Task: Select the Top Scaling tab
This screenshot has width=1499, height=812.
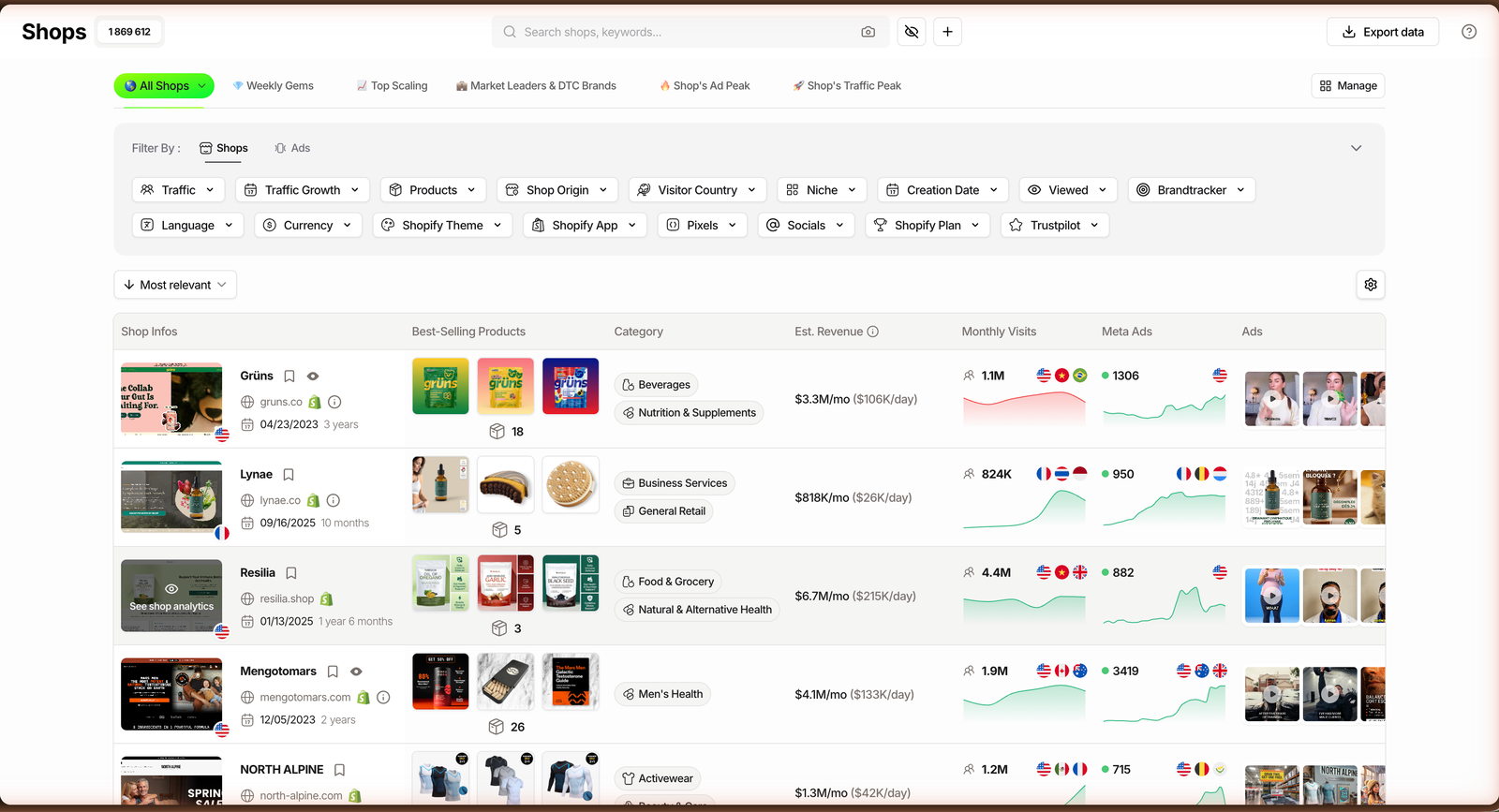Action: click(x=392, y=86)
